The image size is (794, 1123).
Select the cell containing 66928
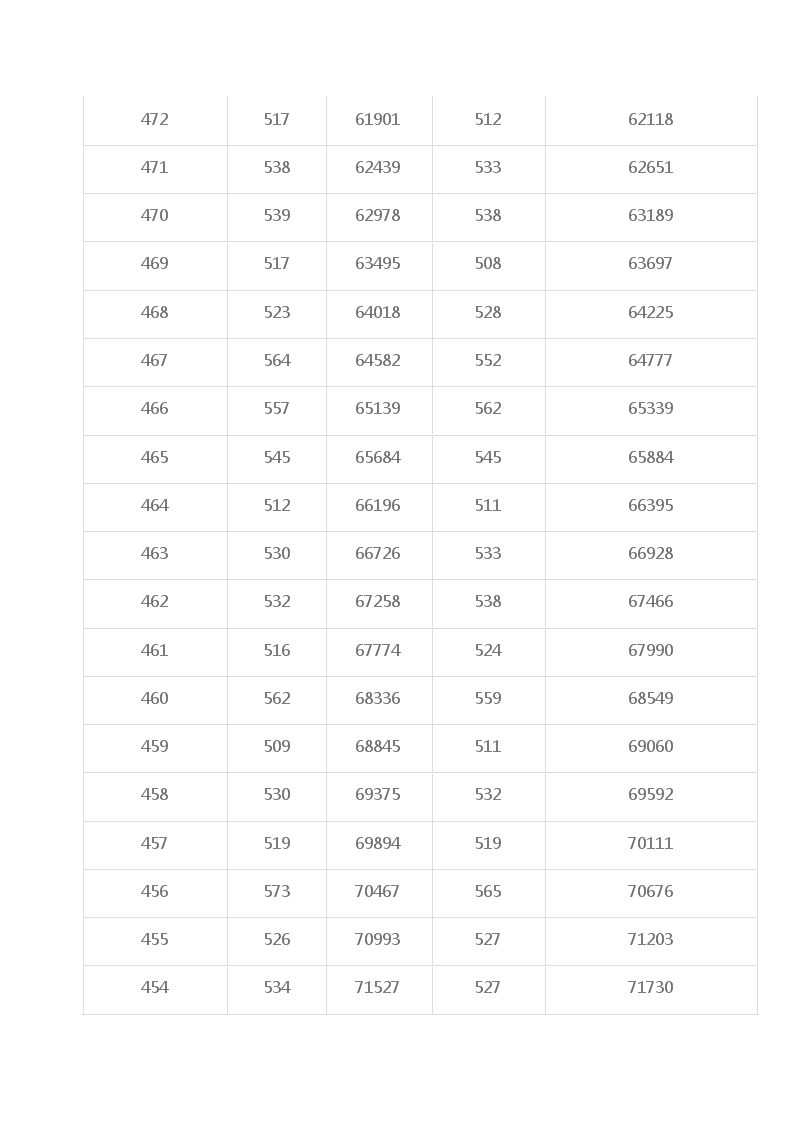[651, 554]
